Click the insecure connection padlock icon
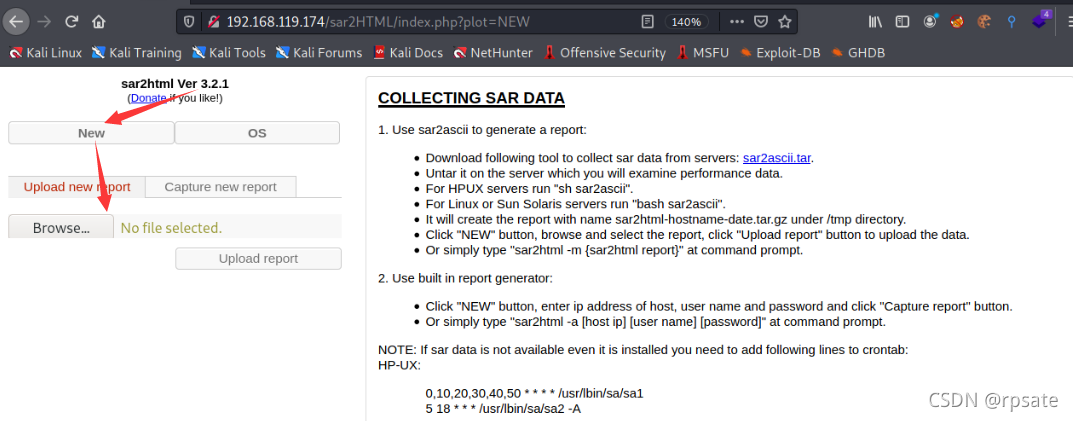 pos(213,21)
